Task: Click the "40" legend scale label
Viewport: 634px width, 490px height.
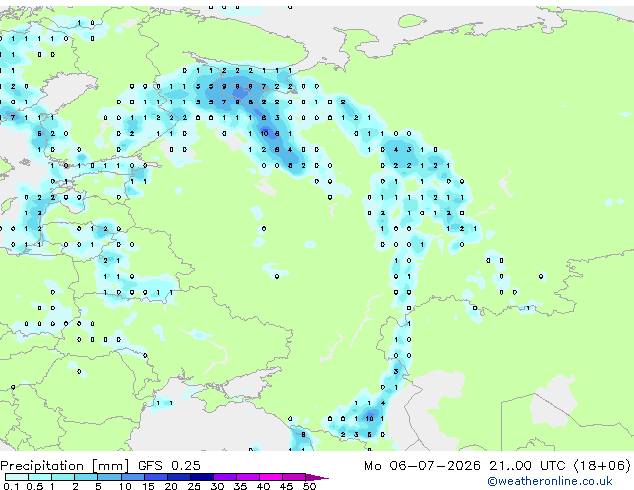Action: (263, 486)
